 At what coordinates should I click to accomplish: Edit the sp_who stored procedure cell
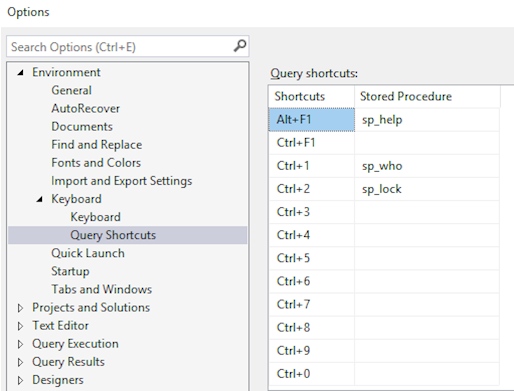[x=427, y=166]
